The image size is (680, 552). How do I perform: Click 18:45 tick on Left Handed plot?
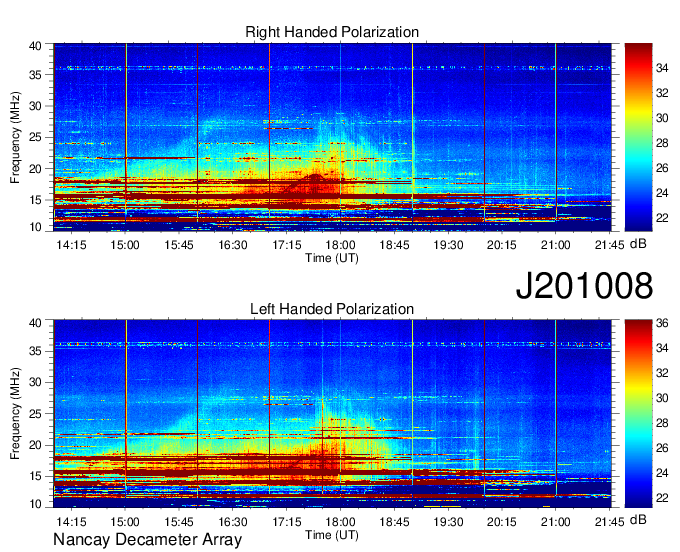(x=394, y=522)
